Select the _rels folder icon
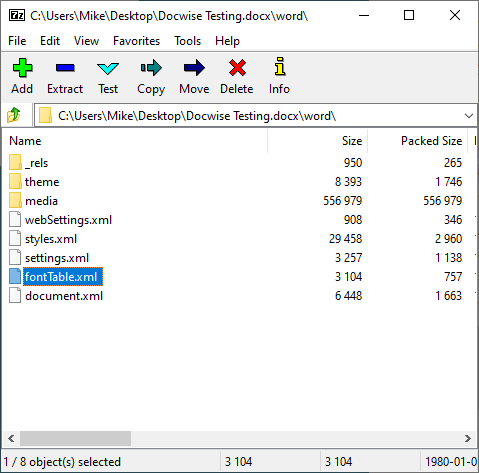 [15, 162]
